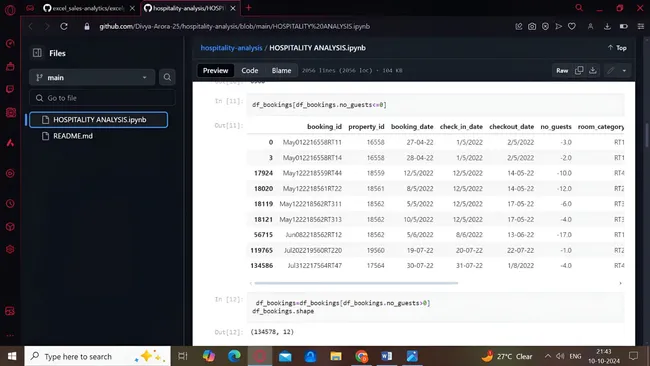The width and height of the screenshot is (650, 366).
Task: Go back in browser history
Action: [31, 26]
